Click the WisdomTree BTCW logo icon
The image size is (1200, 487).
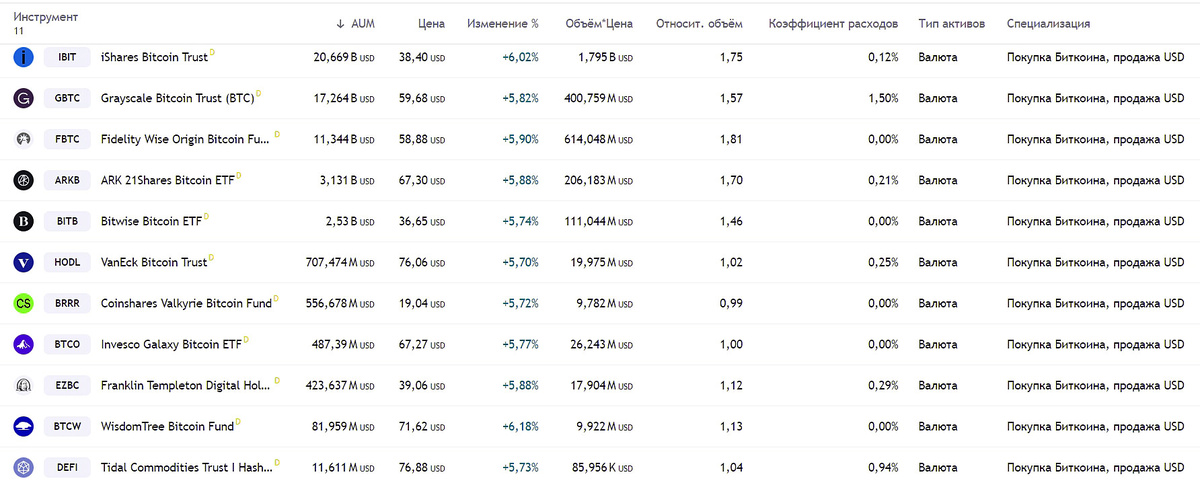coord(23,426)
